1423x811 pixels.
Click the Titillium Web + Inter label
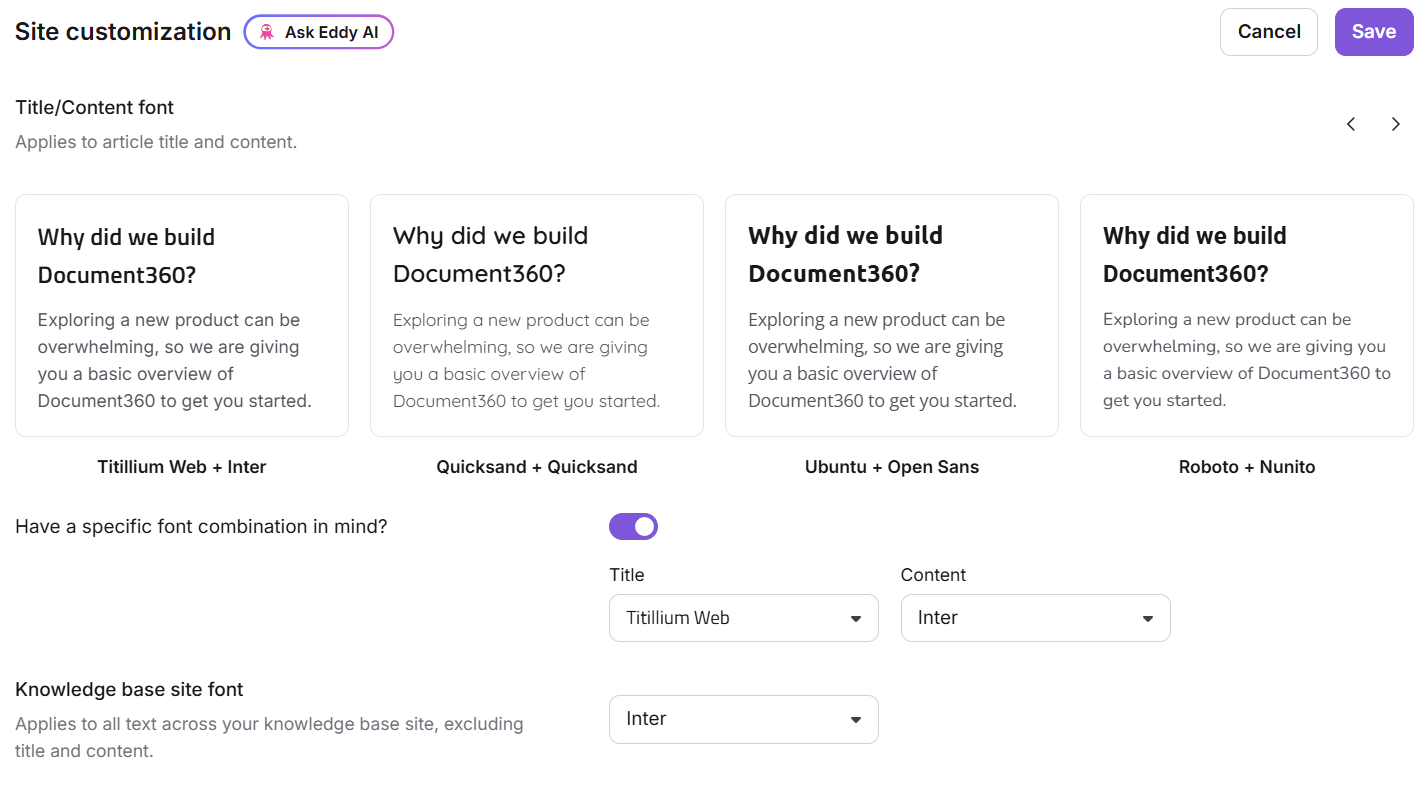pyautogui.click(x=182, y=467)
